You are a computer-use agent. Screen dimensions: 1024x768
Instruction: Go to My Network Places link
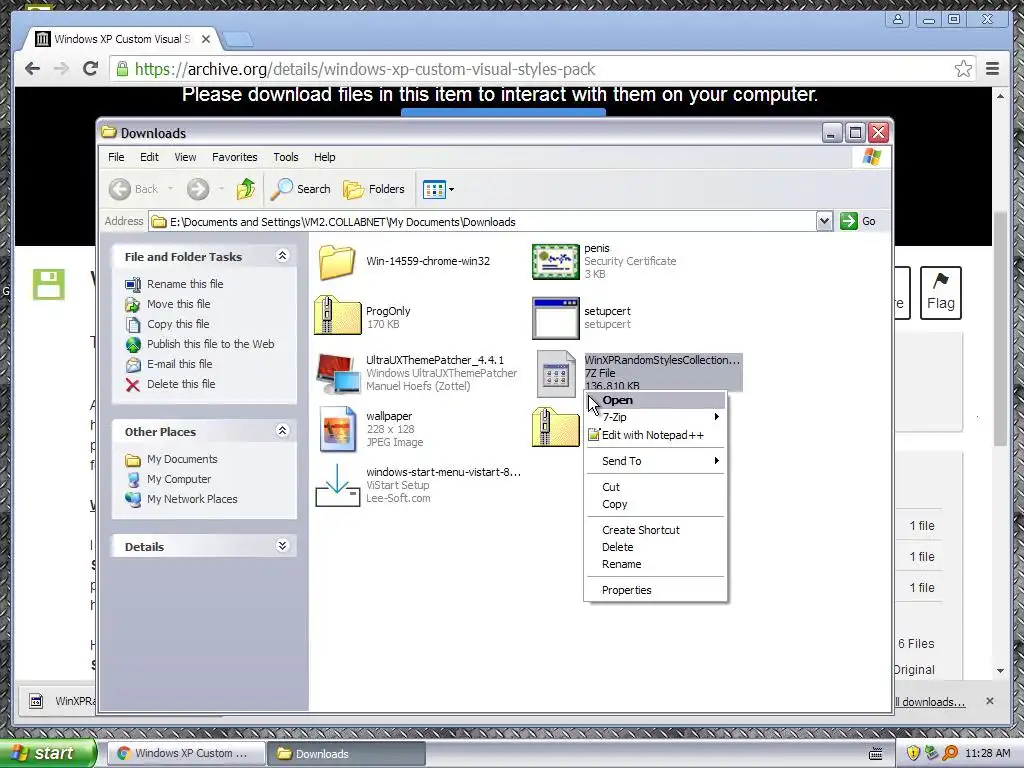click(181, 499)
